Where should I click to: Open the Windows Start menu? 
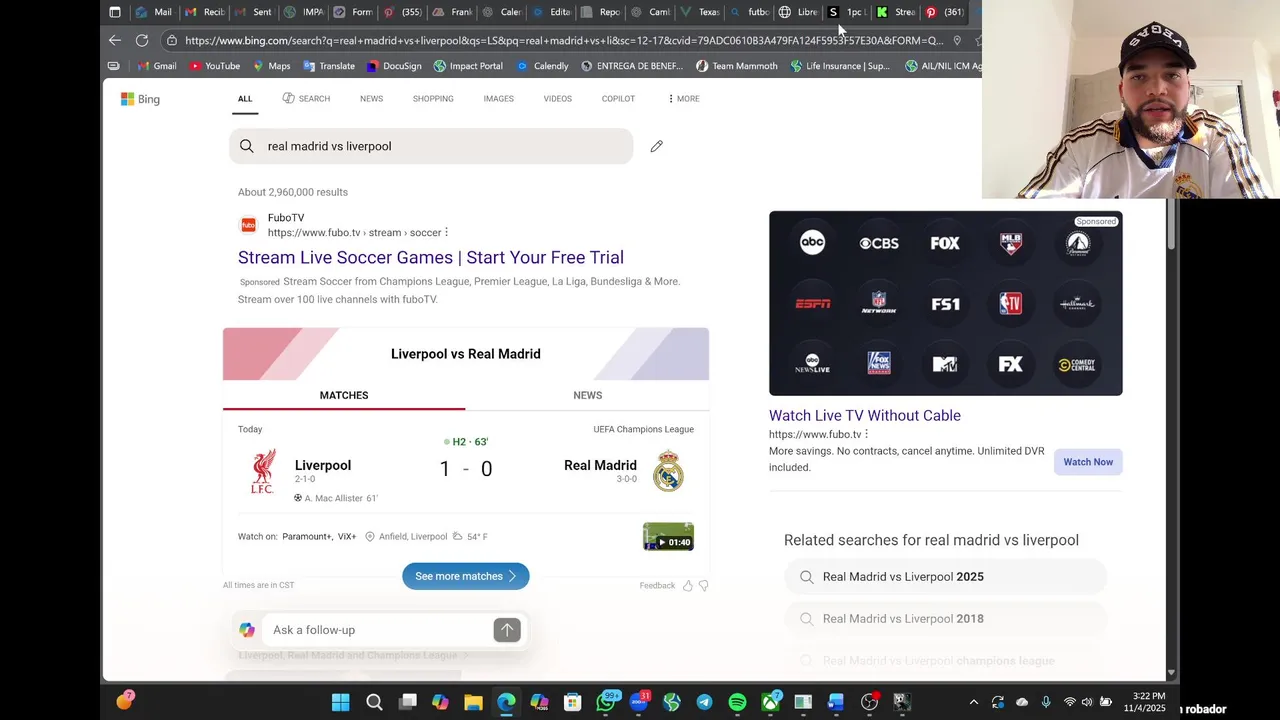(x=341, y=702)
